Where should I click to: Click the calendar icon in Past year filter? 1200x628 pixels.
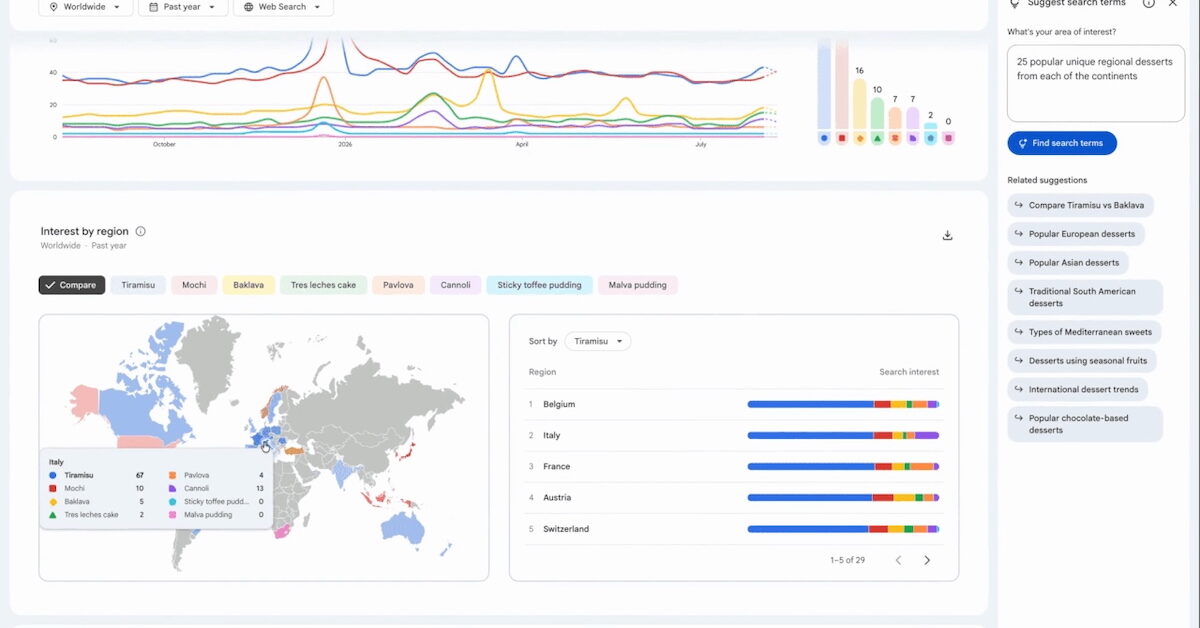(x=152, y=6)
